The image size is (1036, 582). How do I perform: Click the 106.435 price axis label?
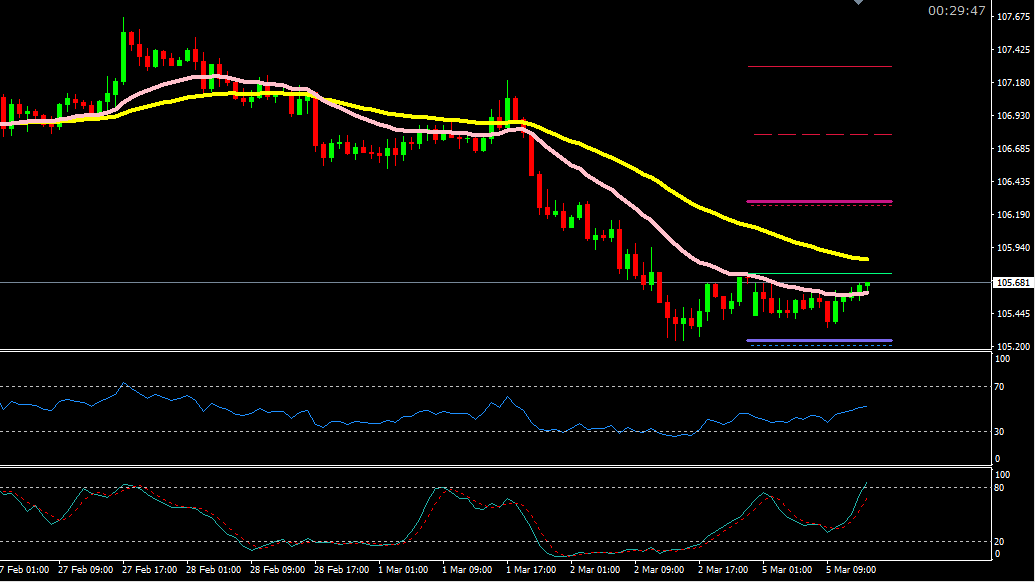pyautogui.click(x=1013, y=182)
